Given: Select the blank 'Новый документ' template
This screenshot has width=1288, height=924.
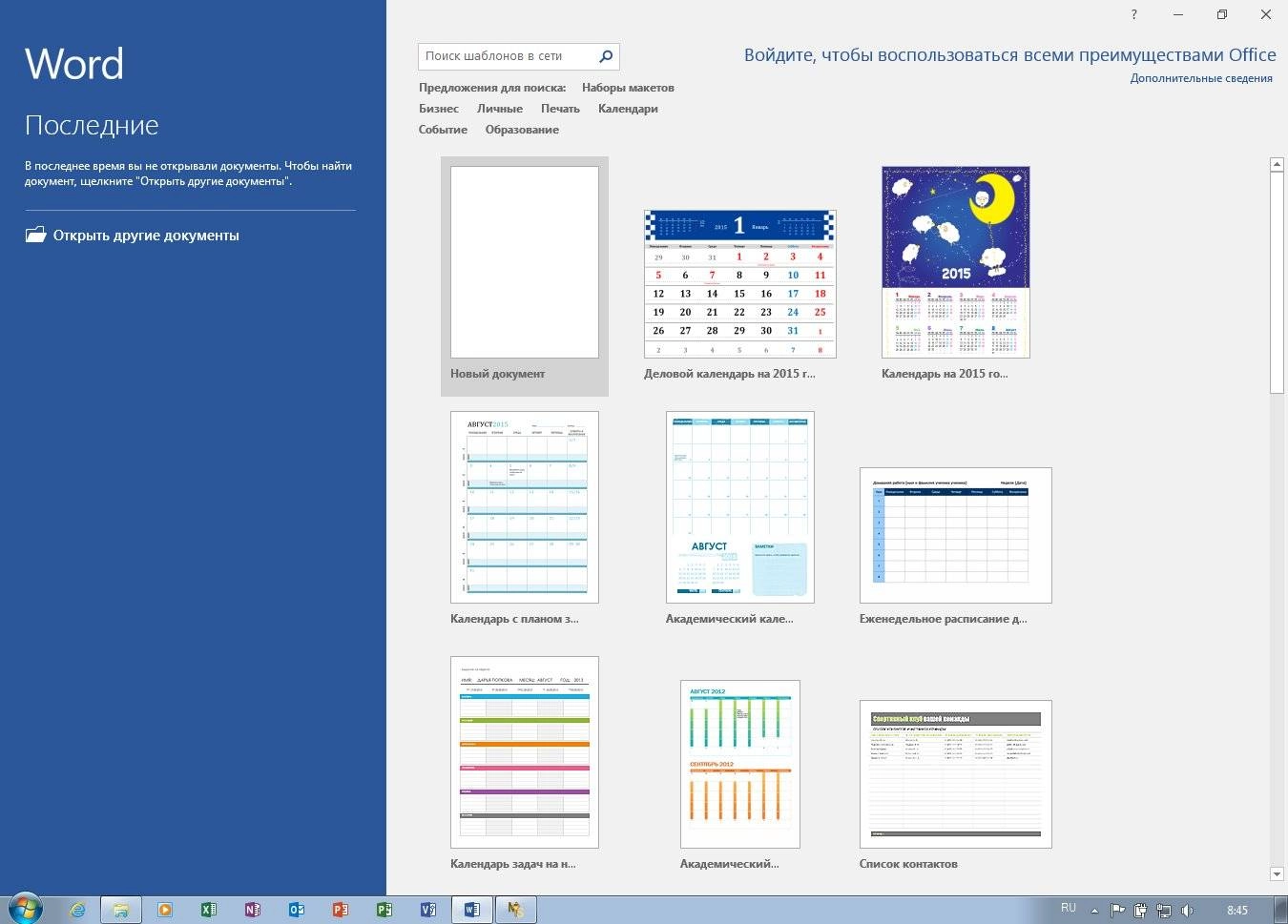Looking at the screenshot, I should click(525, 263).
